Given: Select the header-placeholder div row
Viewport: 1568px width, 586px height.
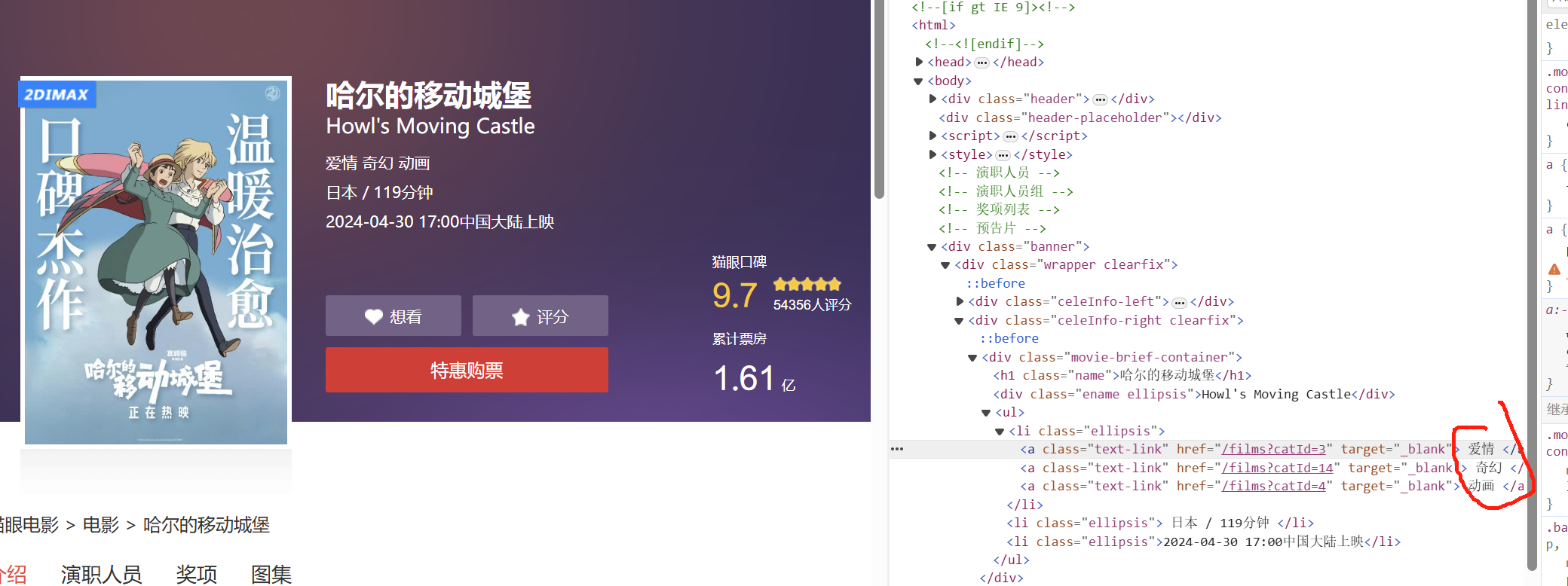Looking at the screenshot, I should point(1080,118).
